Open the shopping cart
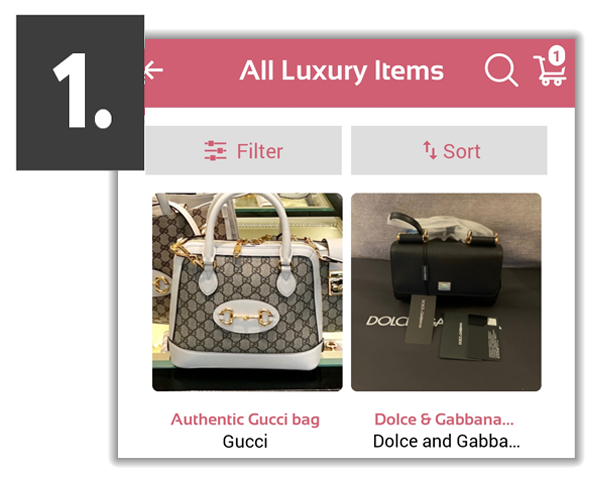The width and height of the screenshot is (607, 493). pos(550,70)
